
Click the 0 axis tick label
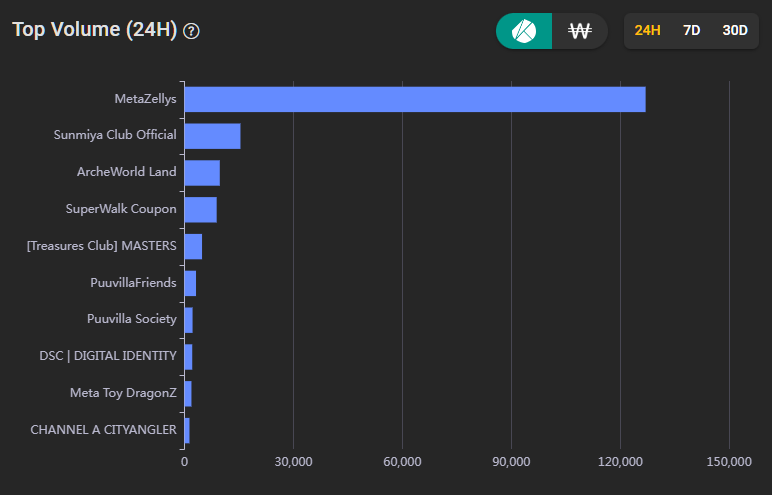184,462
